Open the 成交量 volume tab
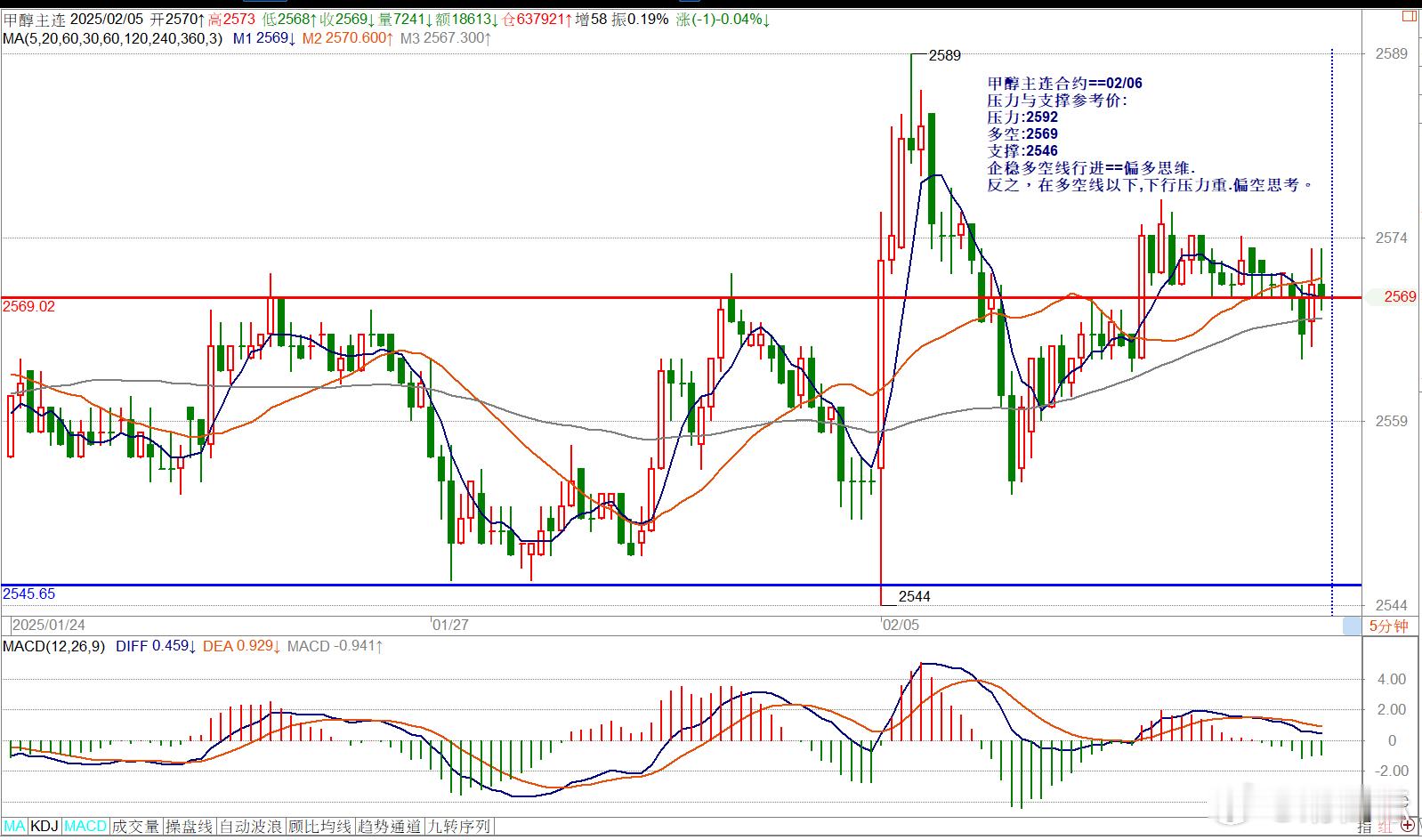The image size is (1422, 840). (135, 826)
